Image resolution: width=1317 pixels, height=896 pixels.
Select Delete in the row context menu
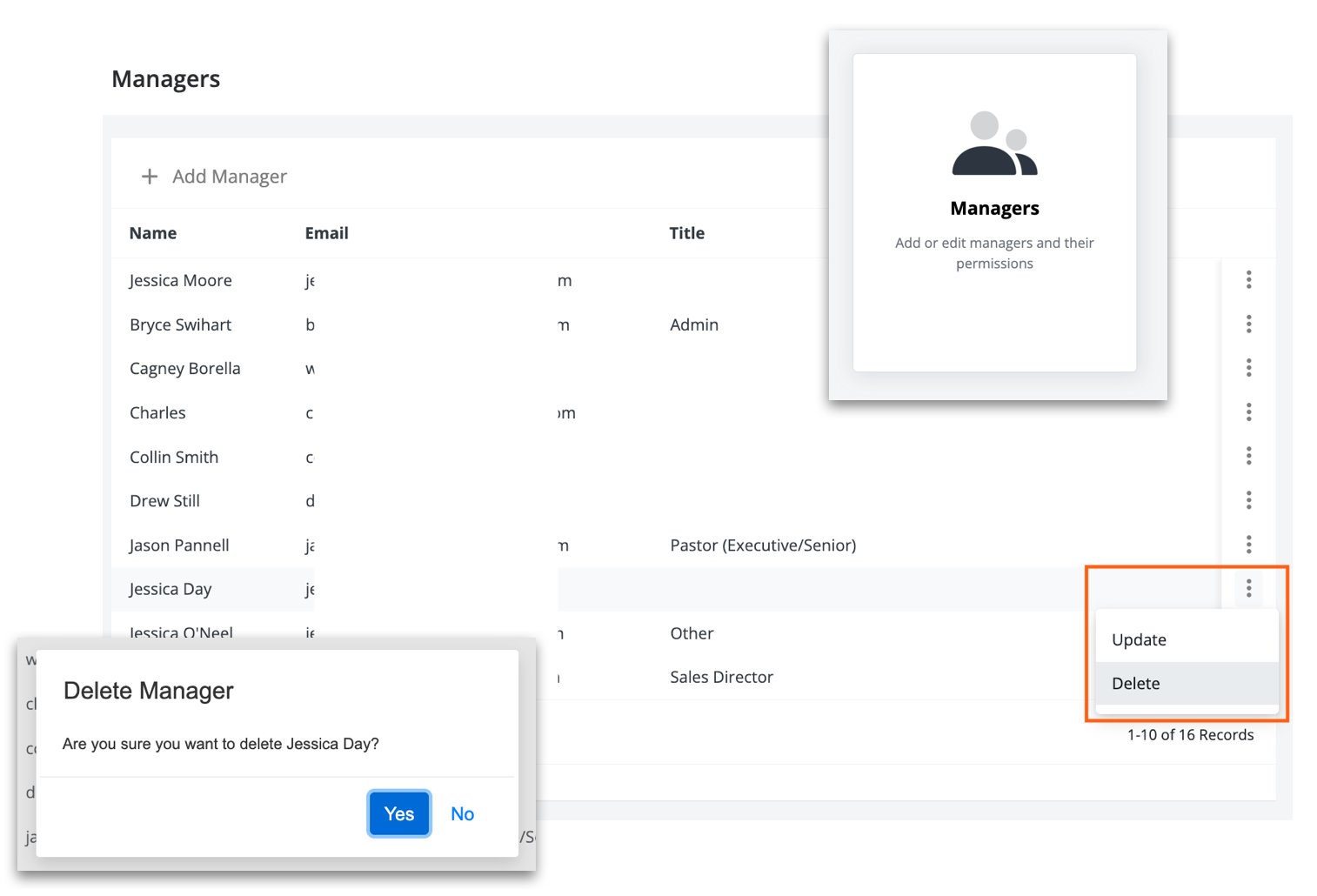point(1136,684)
